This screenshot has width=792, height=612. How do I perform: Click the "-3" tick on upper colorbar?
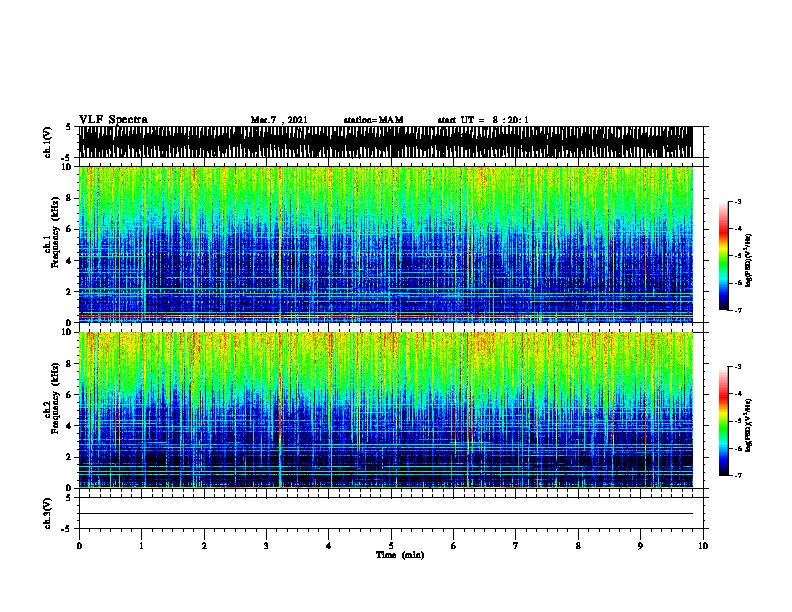coord(738,201)
